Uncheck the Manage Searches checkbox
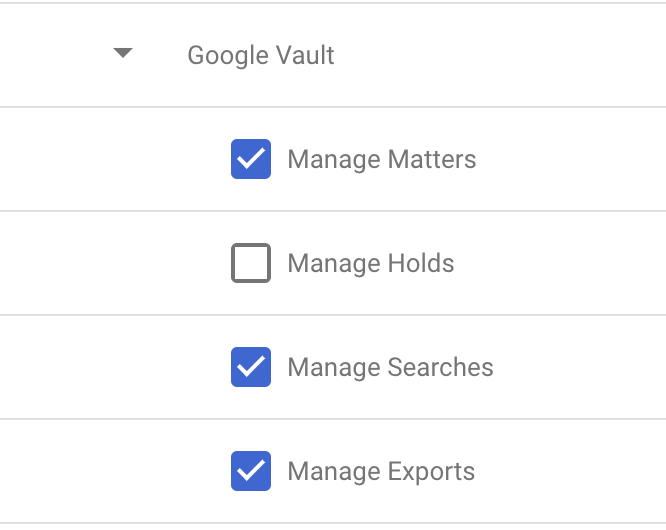This screenshot has height=530, width=666. tap(251, 367)
